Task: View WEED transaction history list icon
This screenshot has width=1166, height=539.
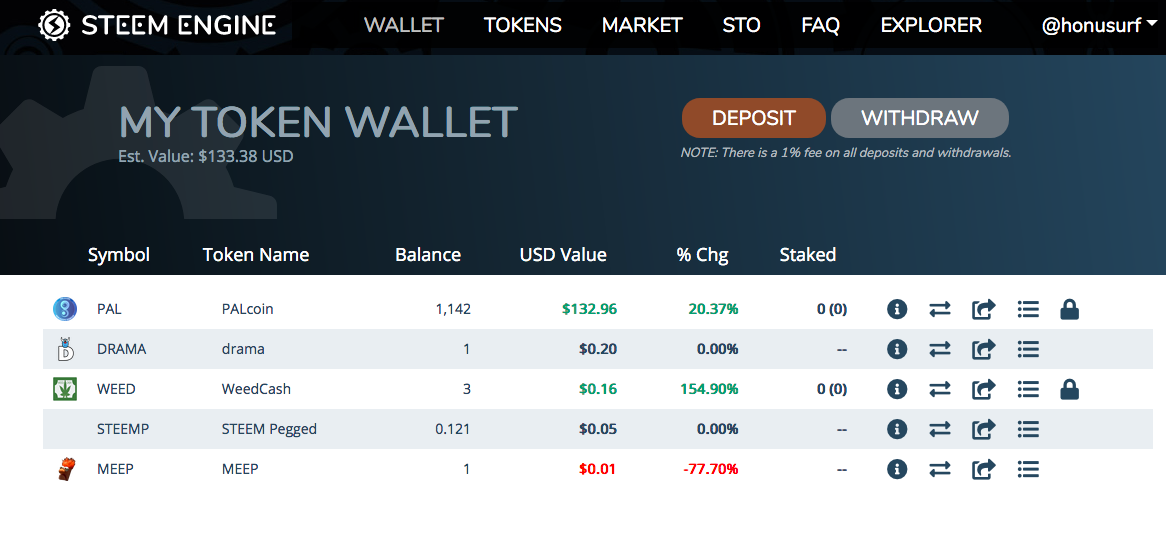Action: point(1028,389)
